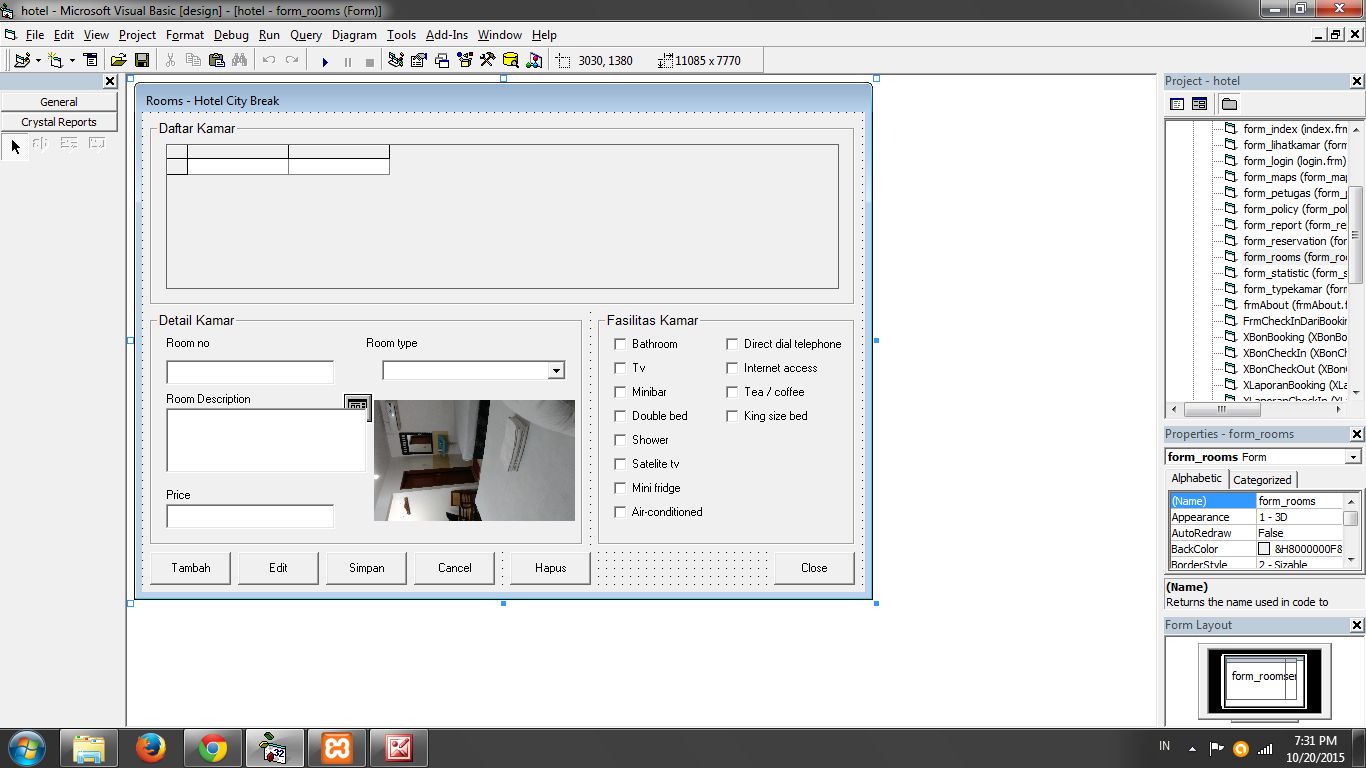Open XAMPP from the taskbar

[x=337, y=748]
